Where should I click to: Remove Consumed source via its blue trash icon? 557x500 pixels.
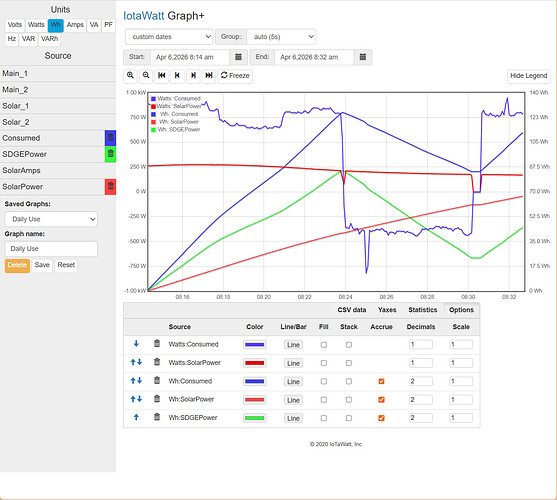110,138
